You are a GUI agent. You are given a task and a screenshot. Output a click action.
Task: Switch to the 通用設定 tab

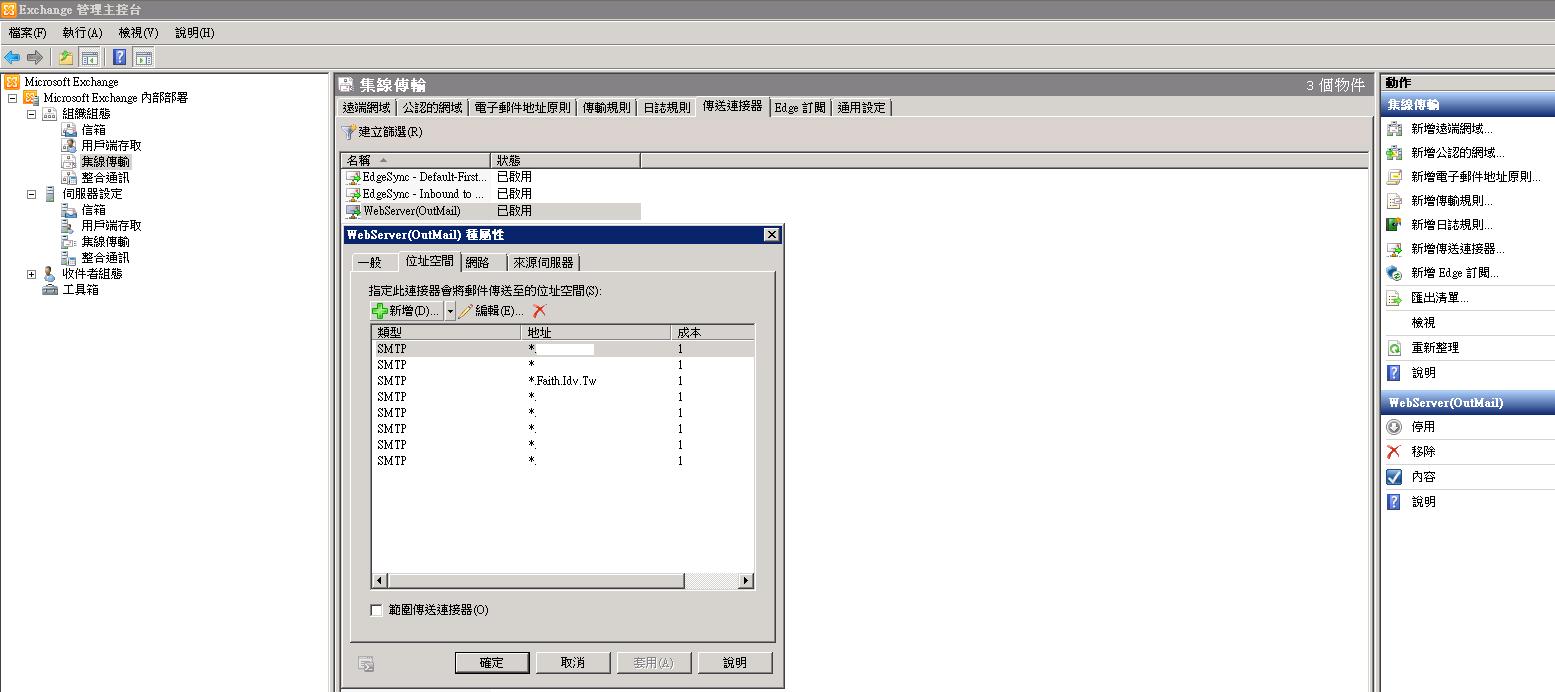(x=861, y=107)
